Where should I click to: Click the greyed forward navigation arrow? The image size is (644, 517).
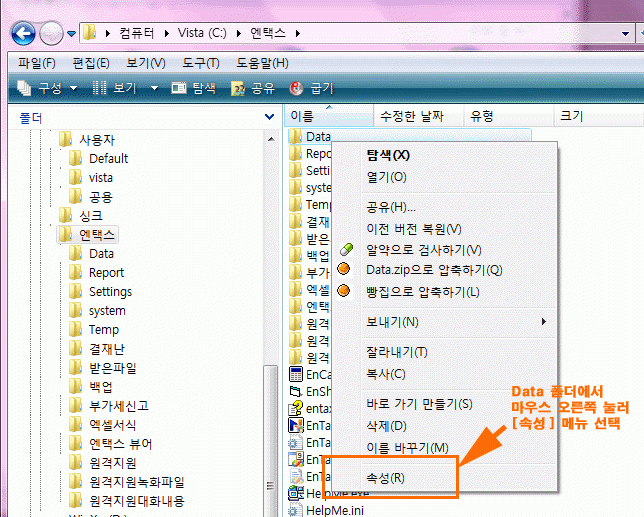tap(51, 33)
